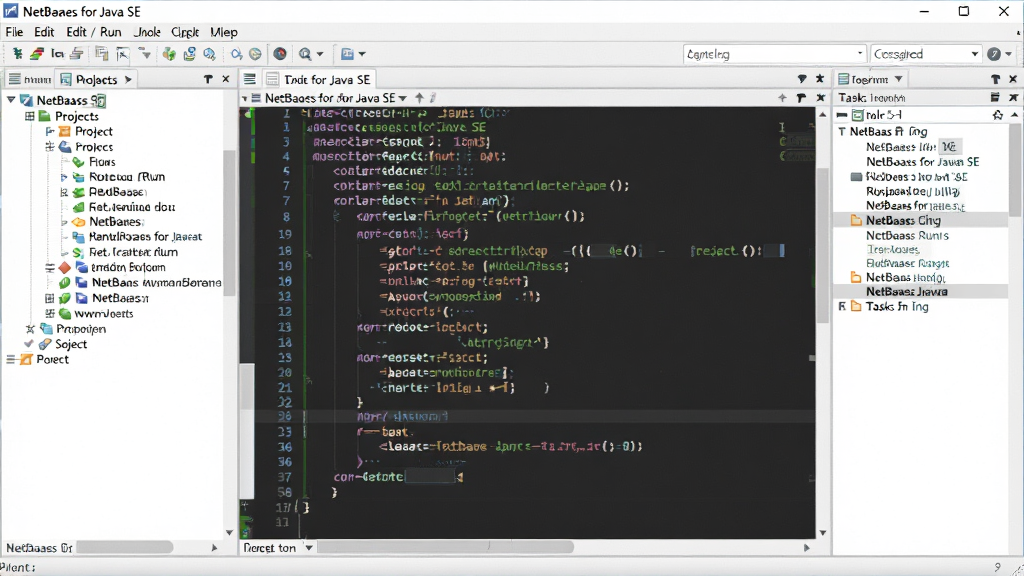
Task: Click the copy pages toolbar icon
Action: click(101, 54)
